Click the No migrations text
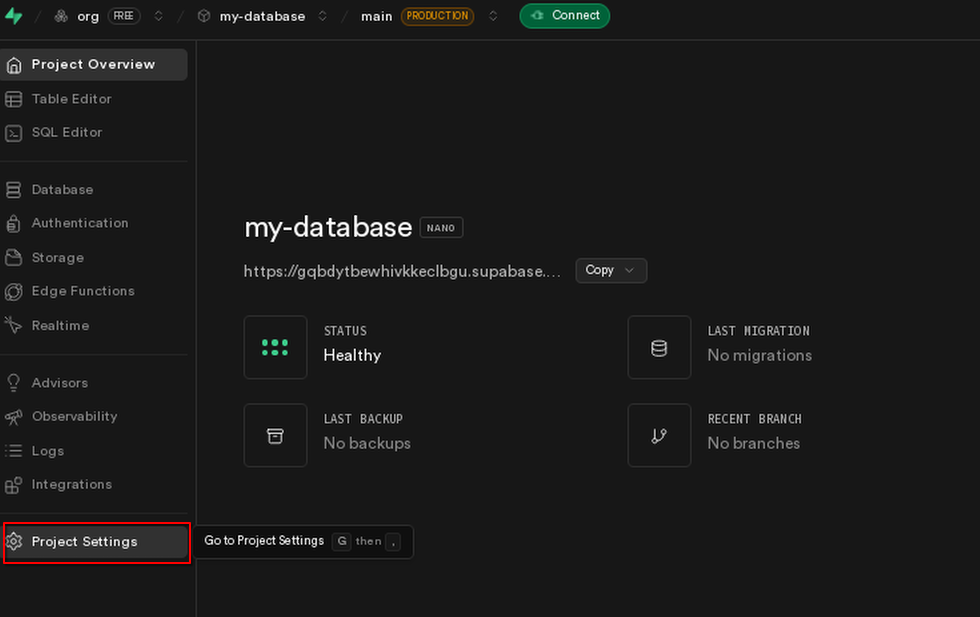The height and width of the screenshot is (617, 980). tap(759, 355)
